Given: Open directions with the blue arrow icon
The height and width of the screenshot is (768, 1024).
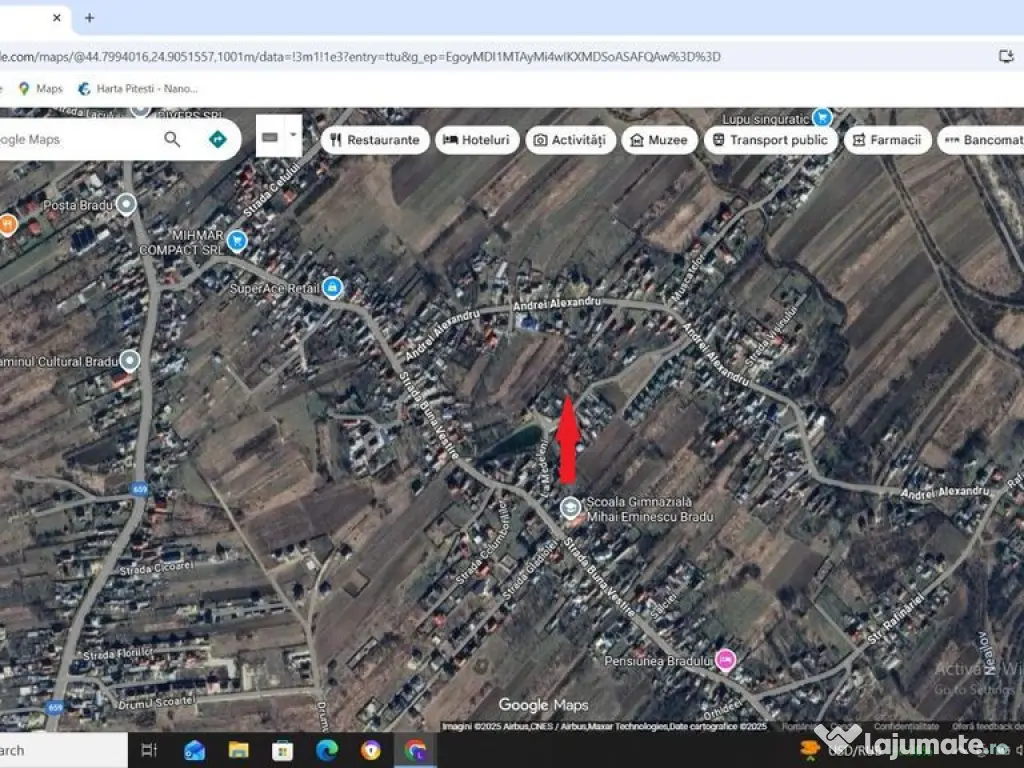Looking at the screenshot, I should [x=217, y=139].
